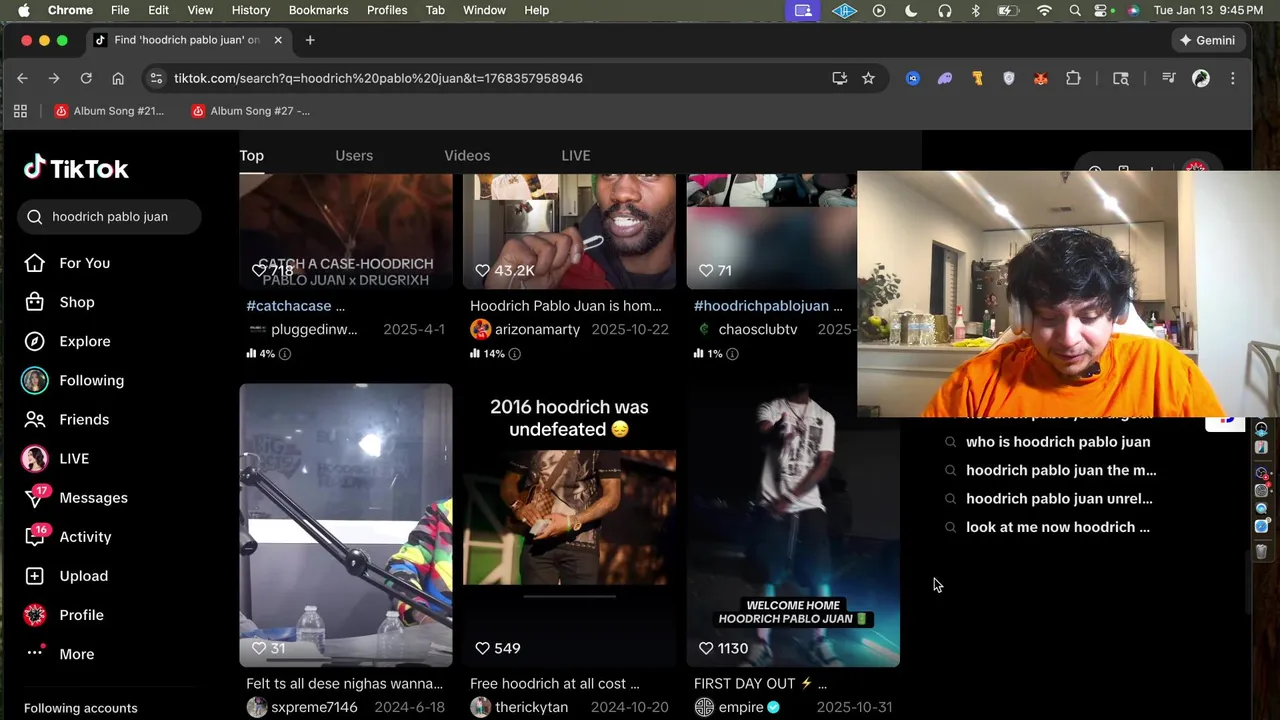This screenshot has width=1280, height=720.
Task: Switch to the Users tab
Action: coord(354,155)
